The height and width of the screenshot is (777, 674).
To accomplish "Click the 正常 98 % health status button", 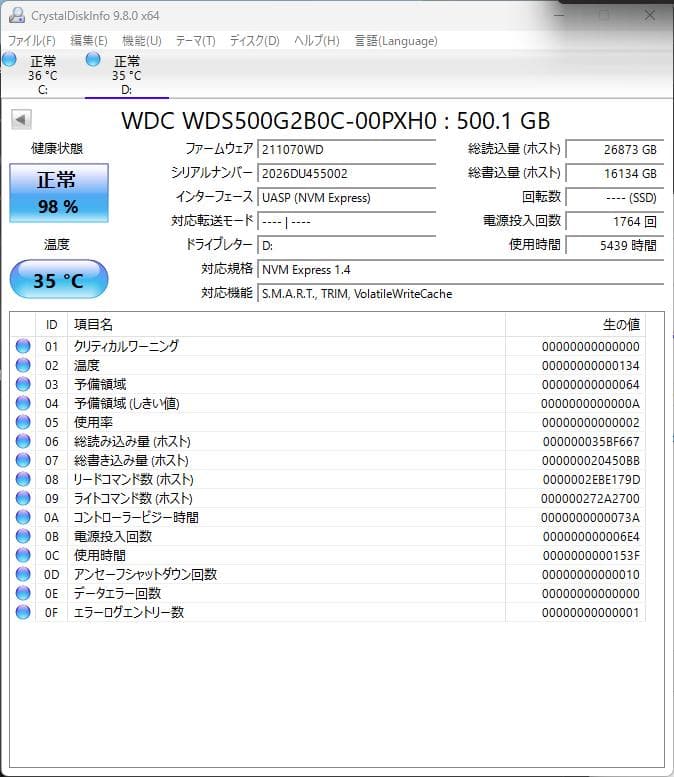I will coord(58,193).
